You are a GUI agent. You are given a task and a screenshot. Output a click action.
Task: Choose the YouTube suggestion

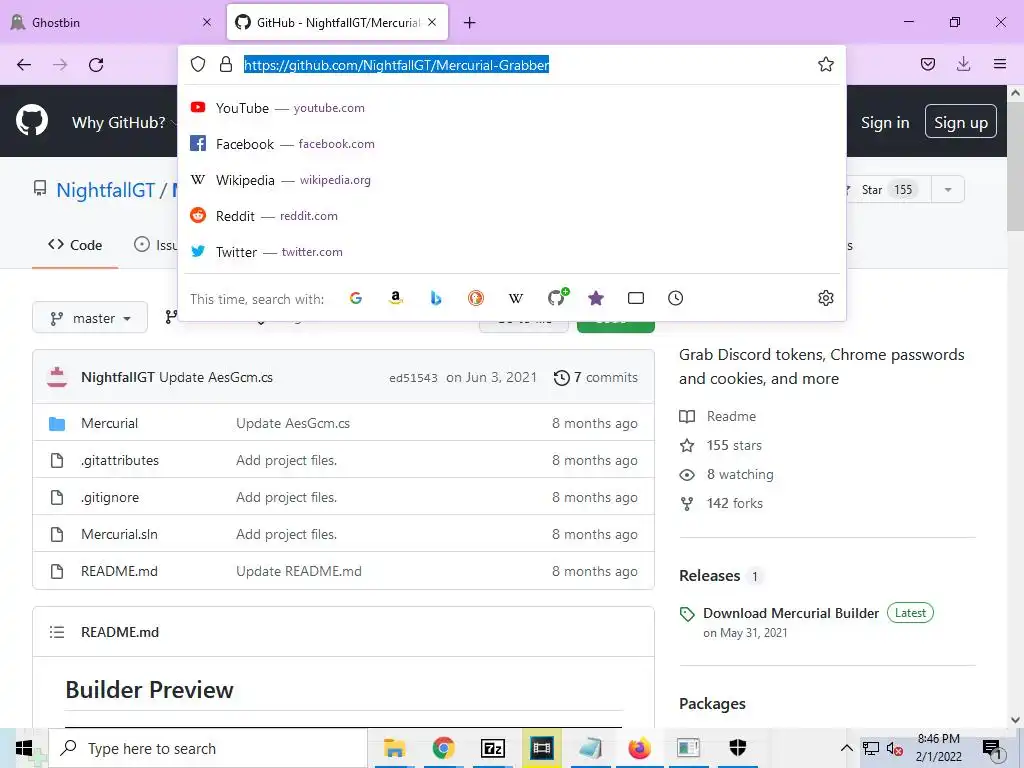512,108
